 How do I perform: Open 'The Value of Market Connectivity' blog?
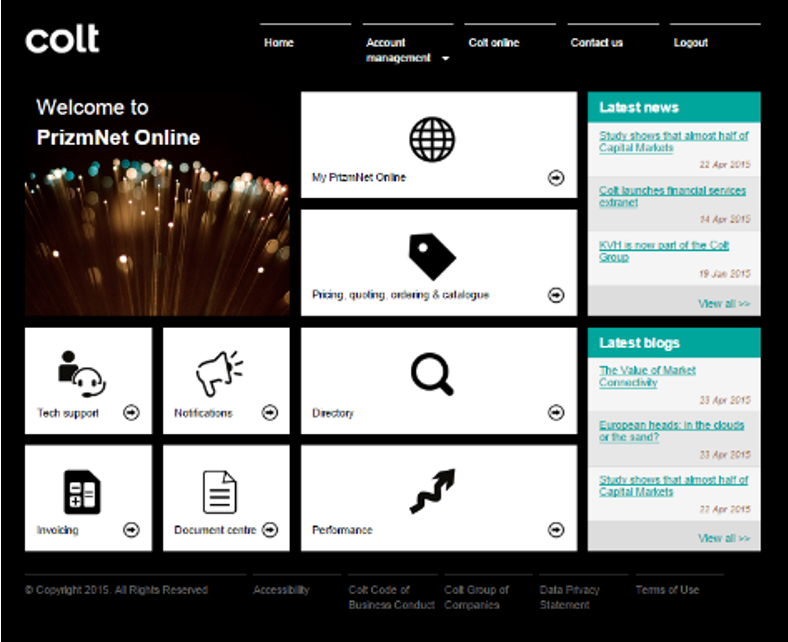click(647, 376)
